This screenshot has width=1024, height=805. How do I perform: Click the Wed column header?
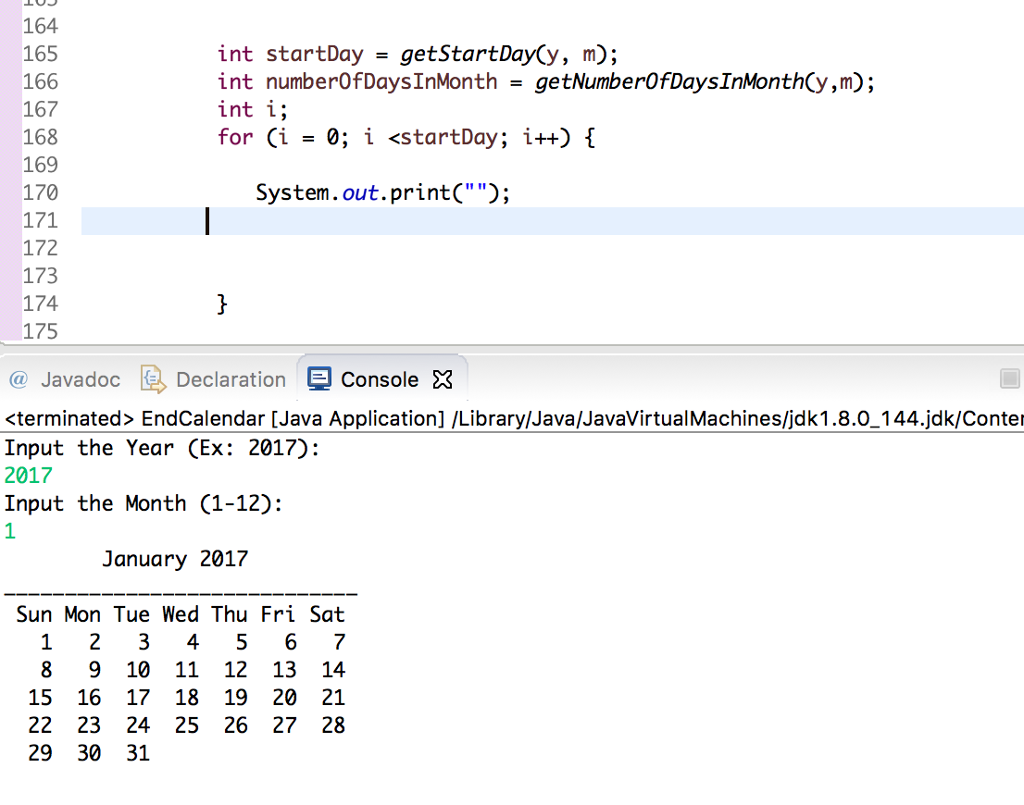[180, 615]
